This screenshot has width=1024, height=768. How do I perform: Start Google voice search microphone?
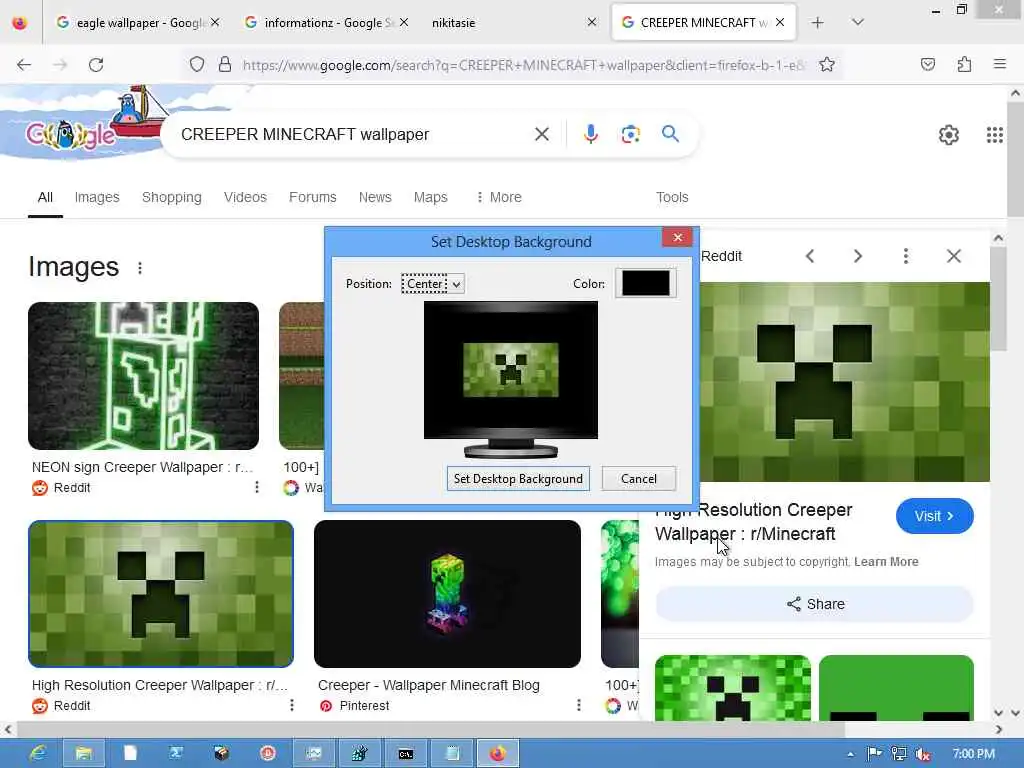[590, 135]
